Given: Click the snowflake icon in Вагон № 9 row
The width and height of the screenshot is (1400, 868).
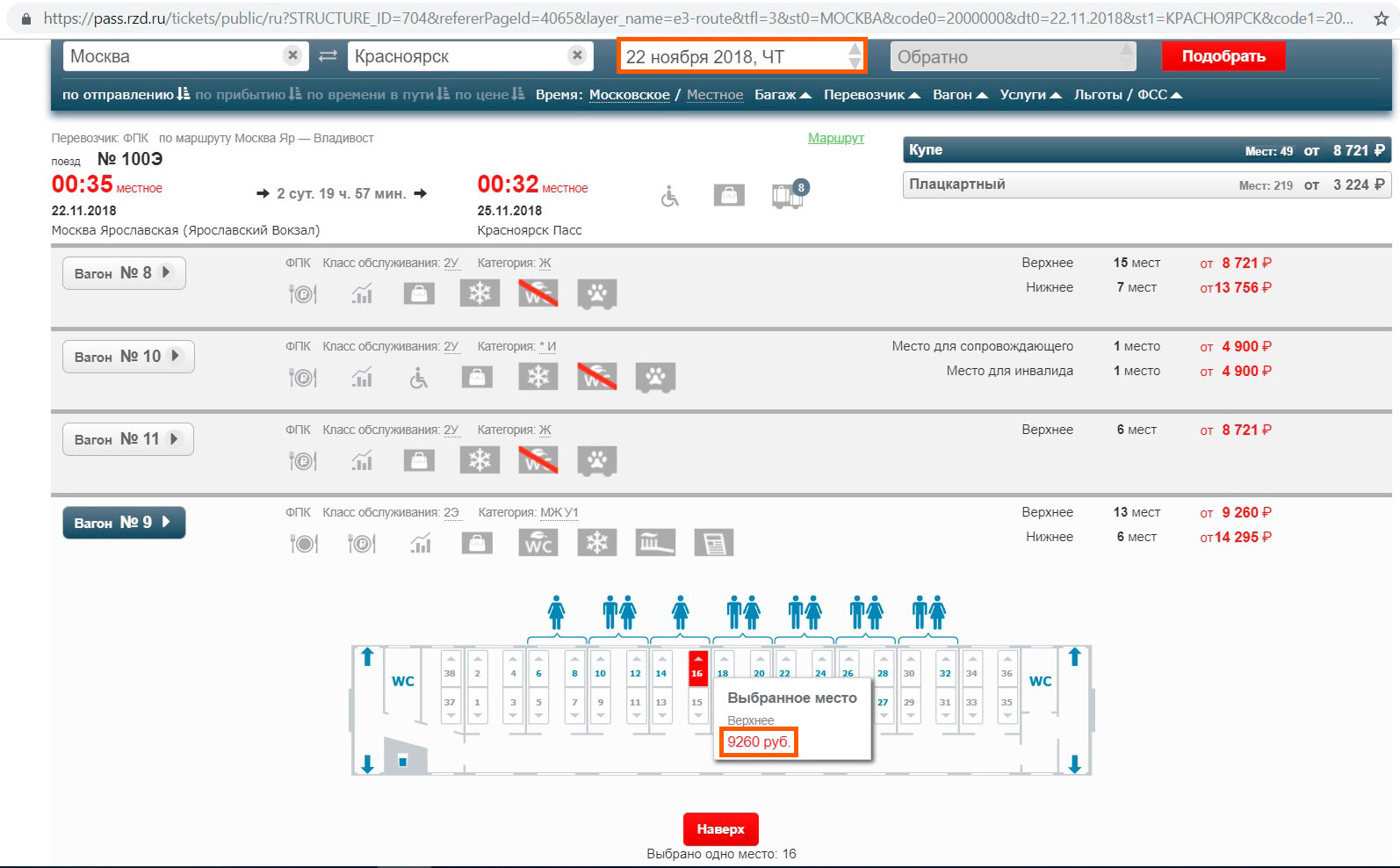Looking at the screenshot, I should (x=597, y=543).
